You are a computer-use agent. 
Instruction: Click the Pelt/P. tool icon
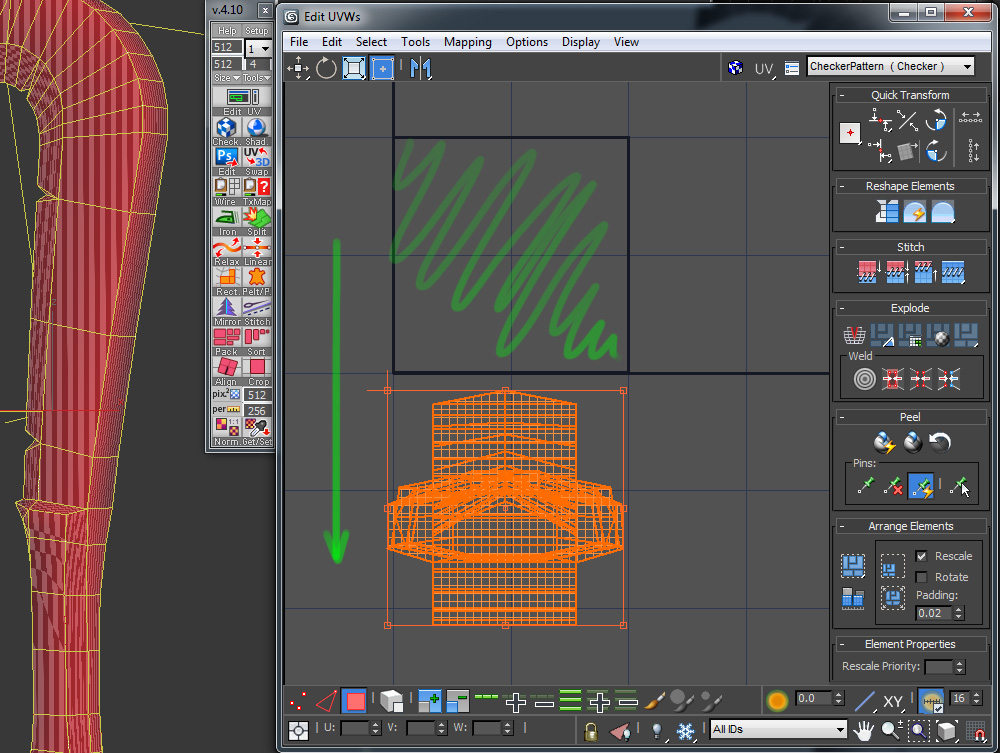(257, 276)
